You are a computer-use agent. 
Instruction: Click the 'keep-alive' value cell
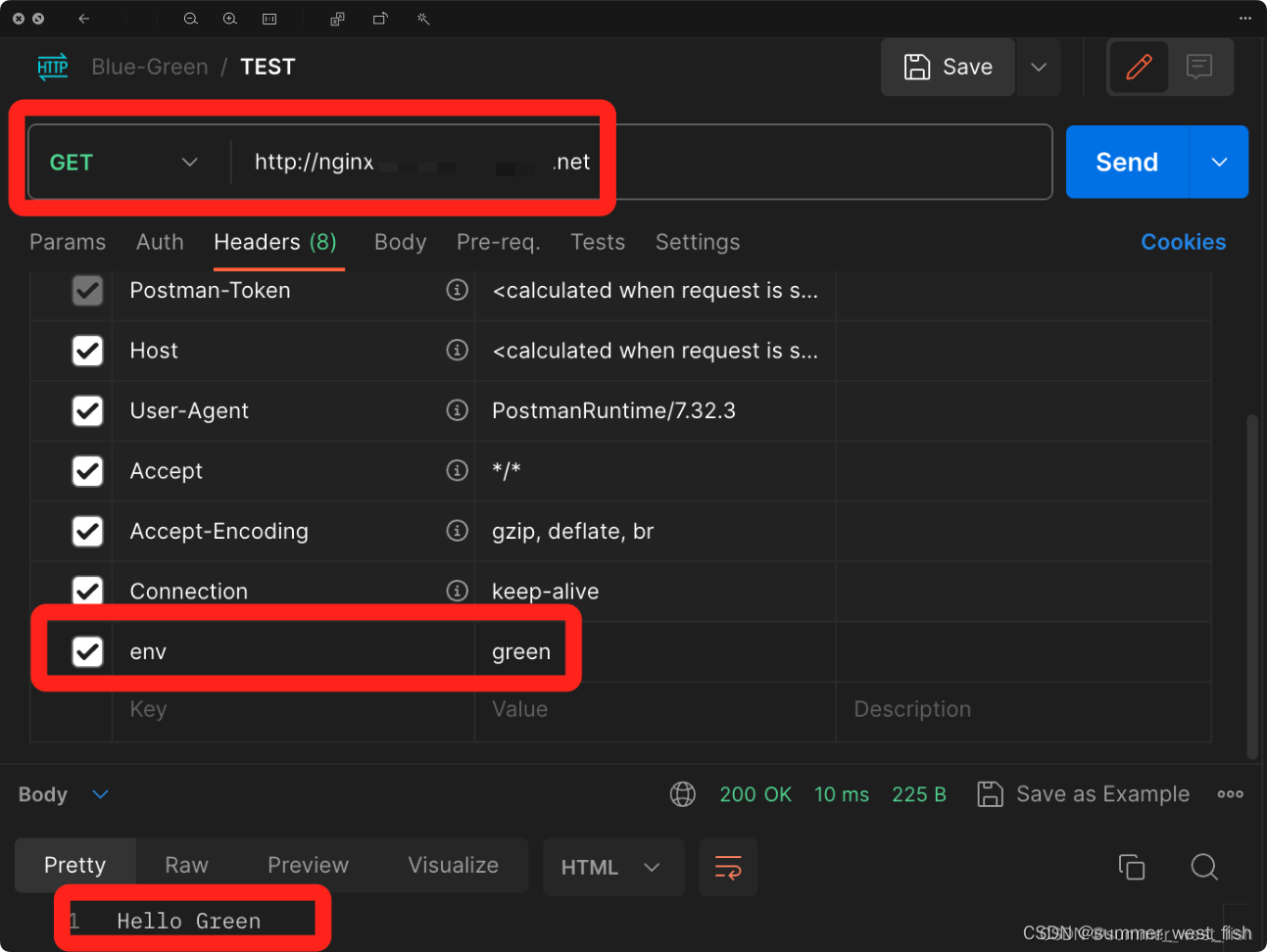(655, 591)
